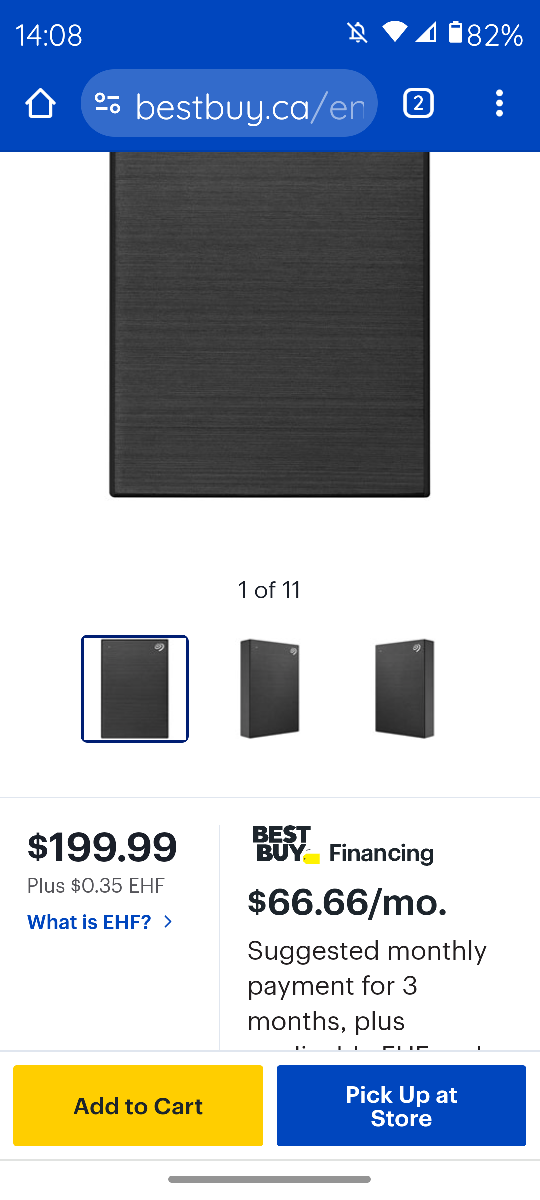This screenshot has width=540, height=1200.
Task: Tap the Financing label text
Action: [x=381, y=853]
